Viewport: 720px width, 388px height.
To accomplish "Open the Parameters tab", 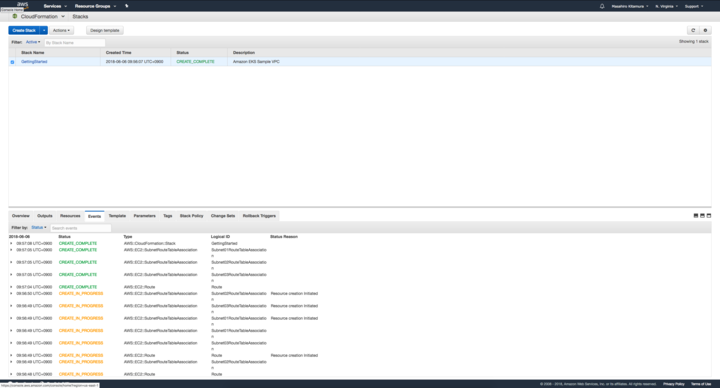I will coord(145,216).
